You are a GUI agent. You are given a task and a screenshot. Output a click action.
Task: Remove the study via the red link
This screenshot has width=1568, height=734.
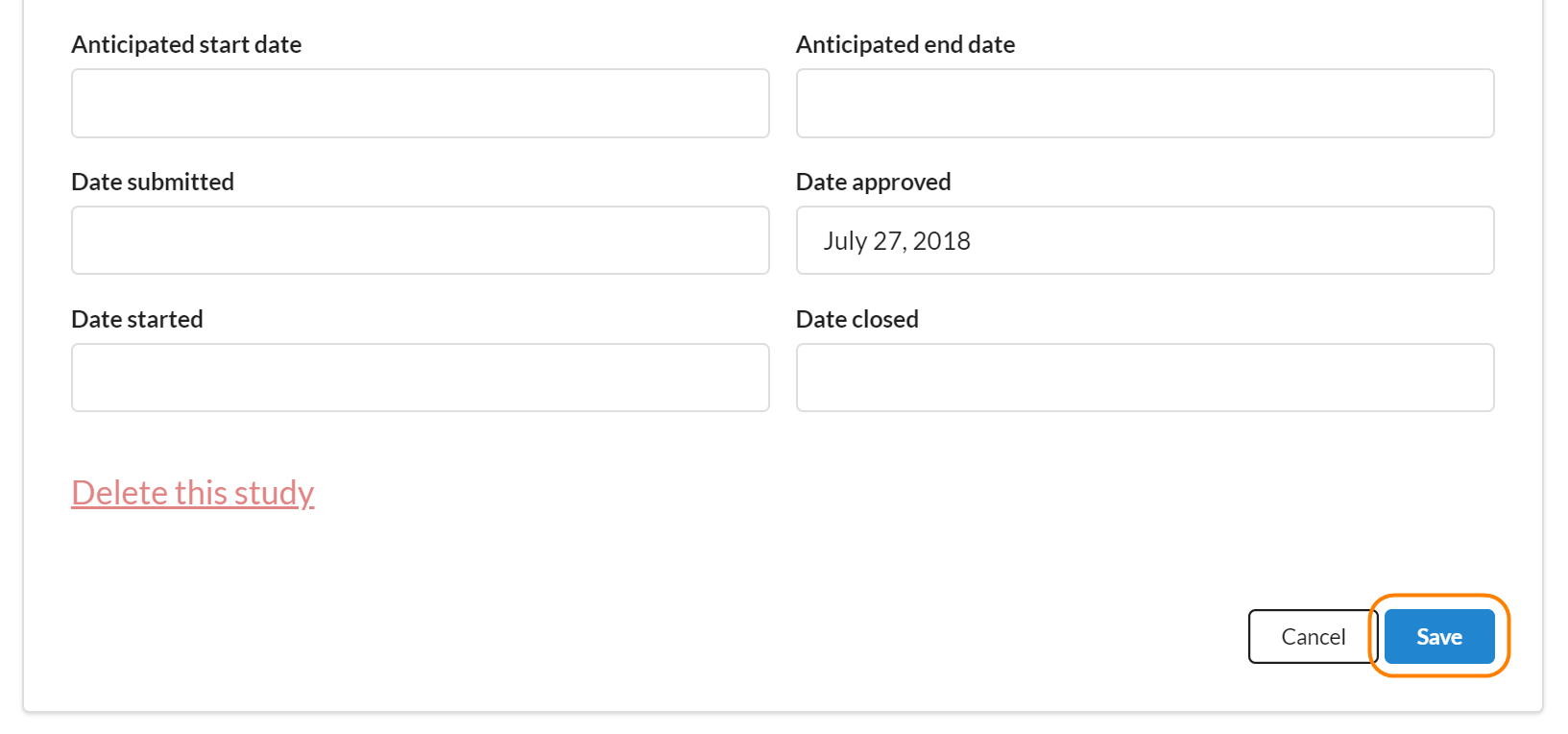pos(193,493)
